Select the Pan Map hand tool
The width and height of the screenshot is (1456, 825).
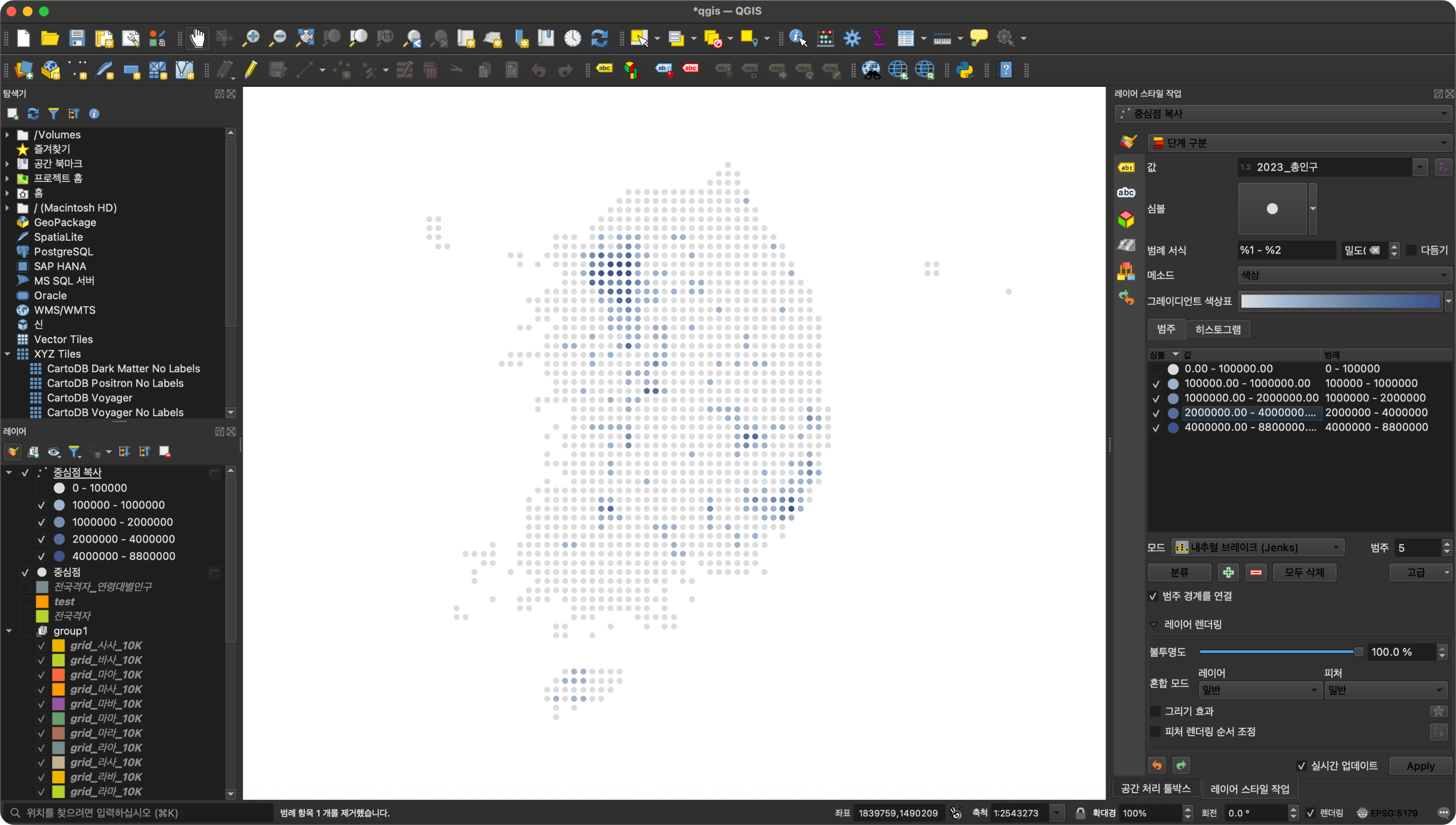coord(197,38)
